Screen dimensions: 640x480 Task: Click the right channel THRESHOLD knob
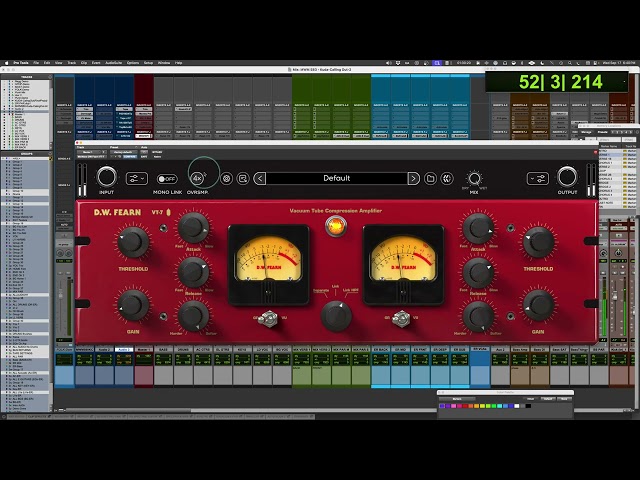click(538, 242)
